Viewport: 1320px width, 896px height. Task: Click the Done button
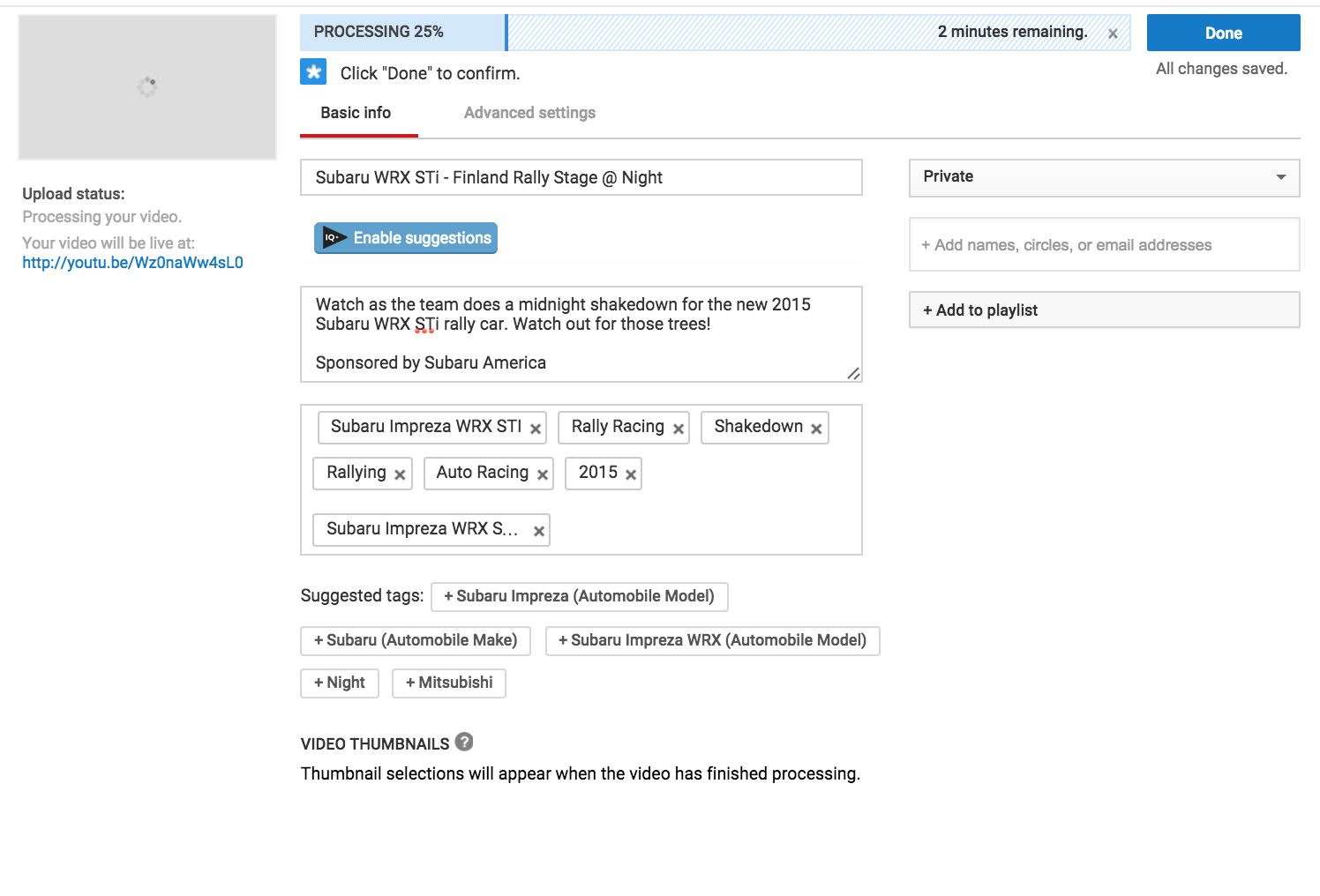(x=1223, y=33)
